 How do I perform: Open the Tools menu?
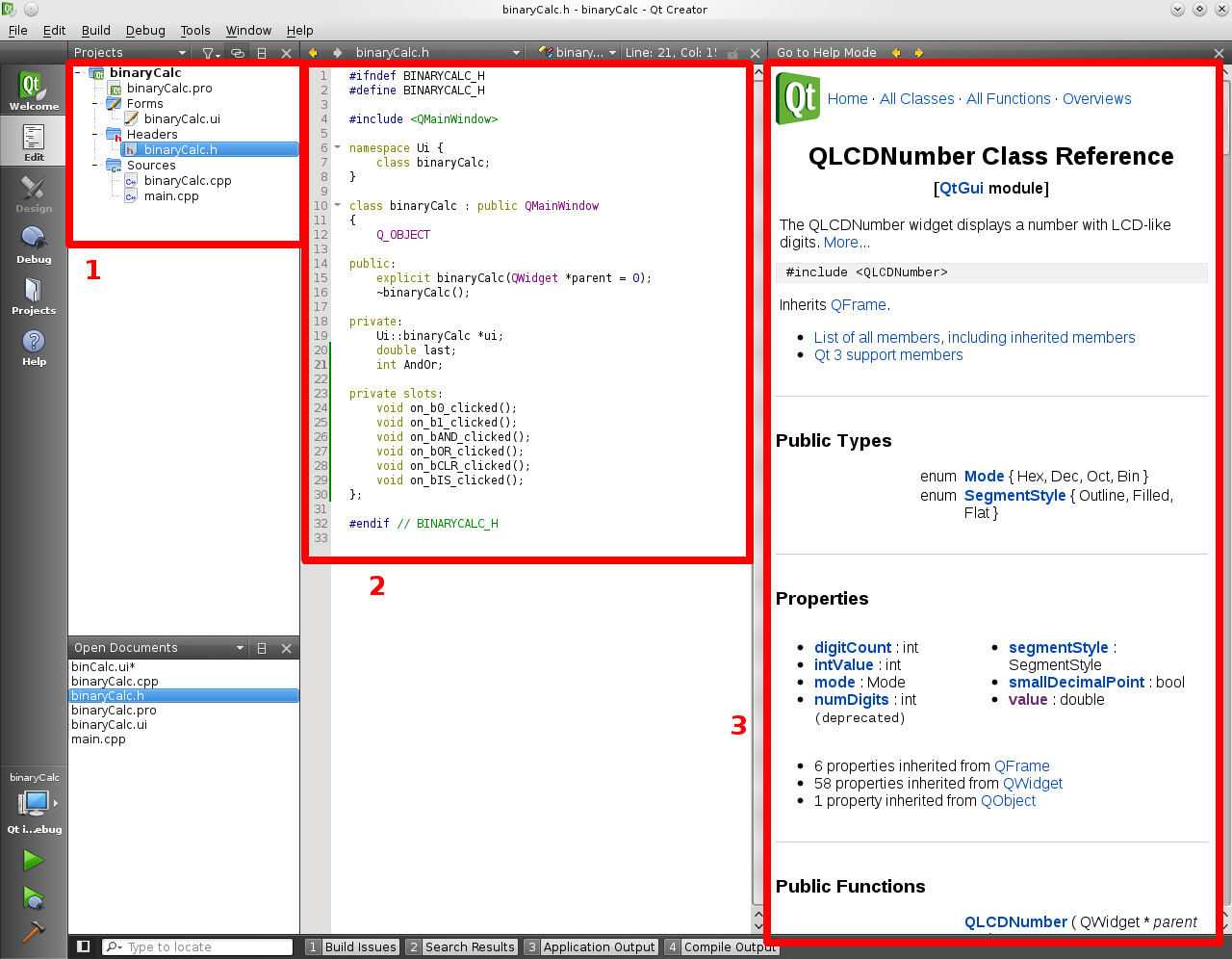tap(195, 31)
